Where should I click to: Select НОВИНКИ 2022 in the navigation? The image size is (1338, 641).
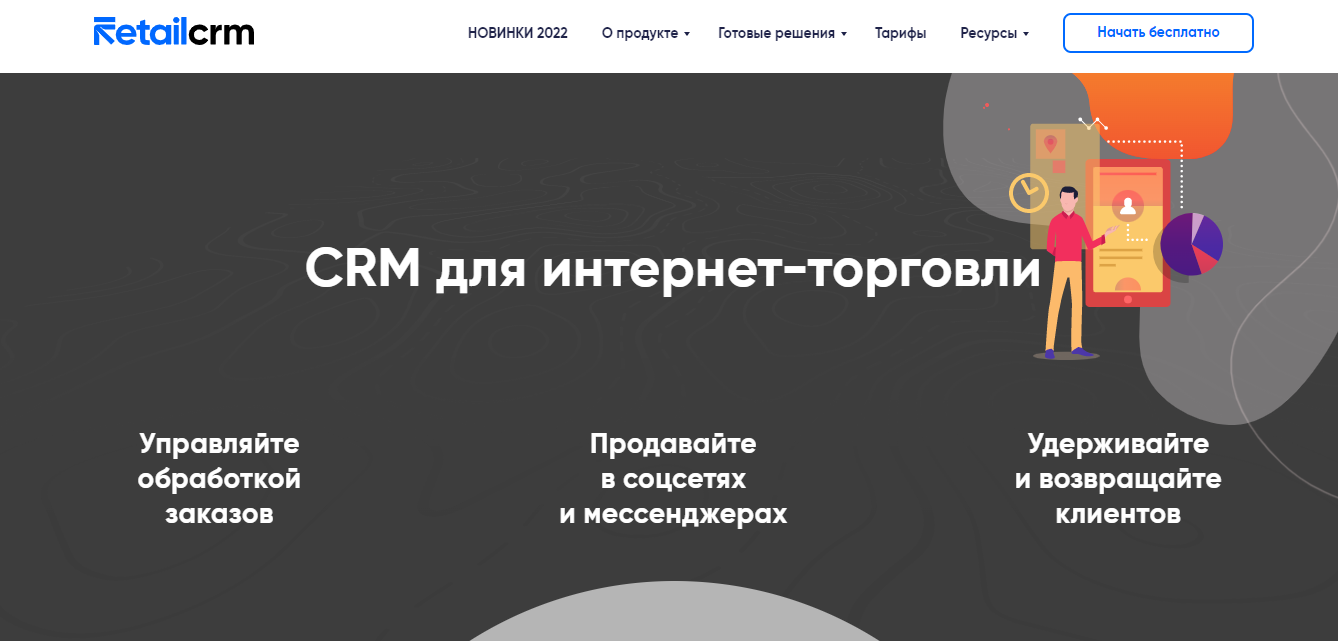[x=516, y=33]
